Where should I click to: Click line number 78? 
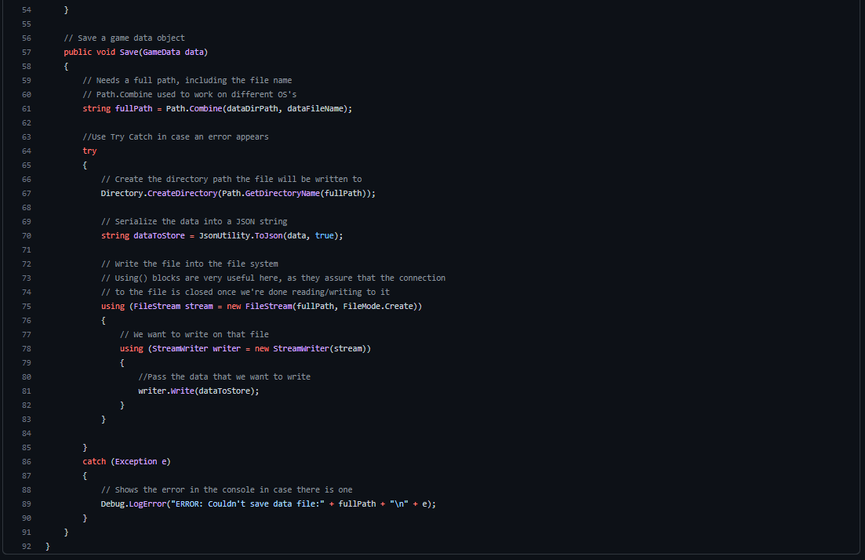[x=26, y=349]
